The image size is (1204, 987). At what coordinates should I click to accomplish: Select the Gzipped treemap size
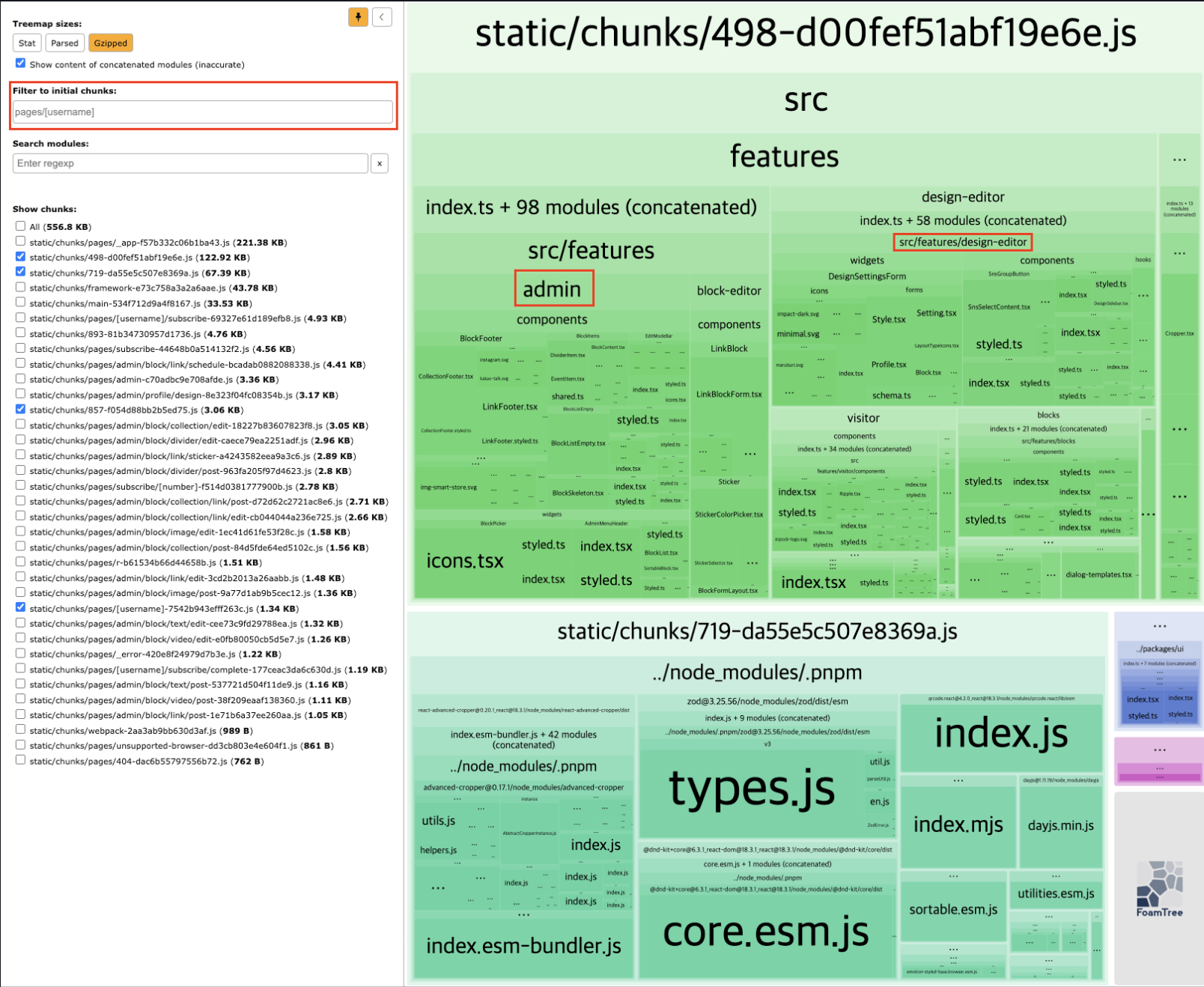pyautogui.click(x=110, y=43)
